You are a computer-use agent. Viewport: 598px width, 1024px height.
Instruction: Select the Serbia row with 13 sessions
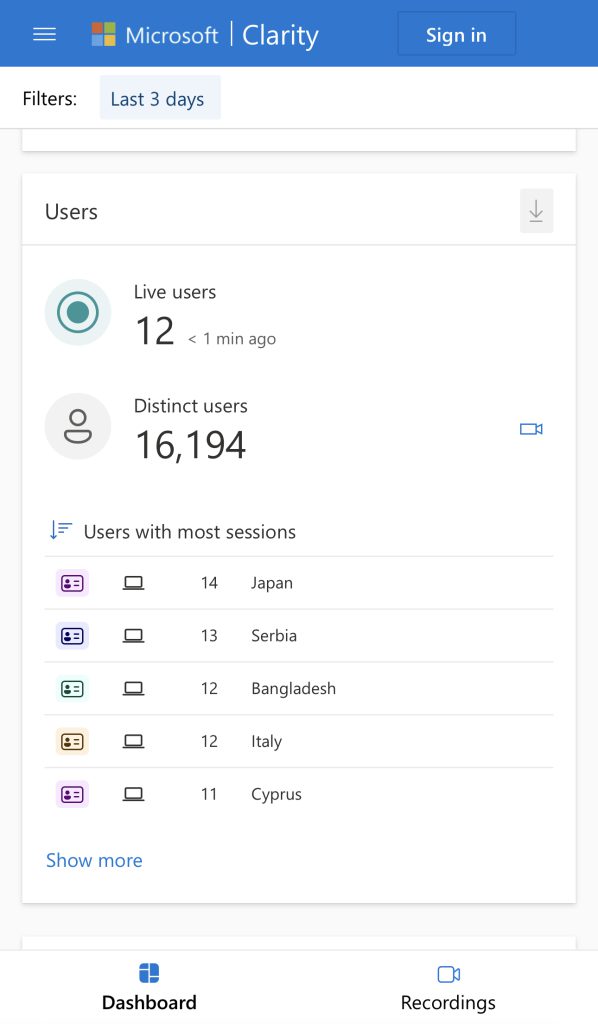299,636
